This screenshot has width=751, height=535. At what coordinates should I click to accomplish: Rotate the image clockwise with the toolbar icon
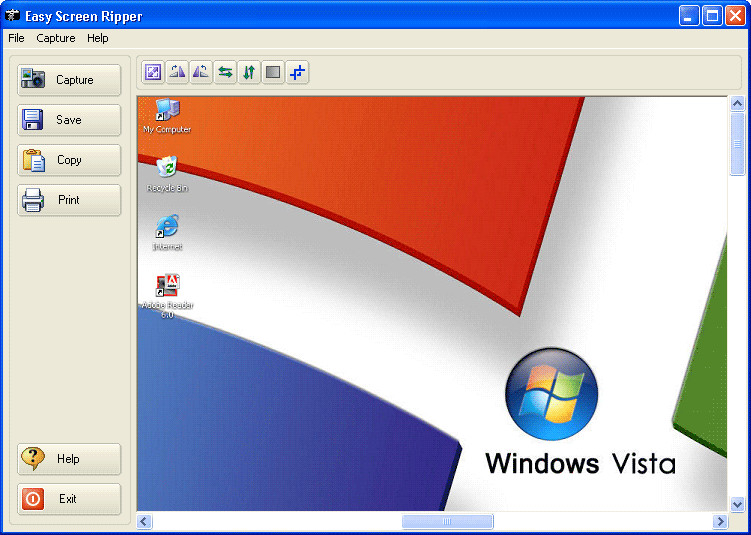point(177,73)
